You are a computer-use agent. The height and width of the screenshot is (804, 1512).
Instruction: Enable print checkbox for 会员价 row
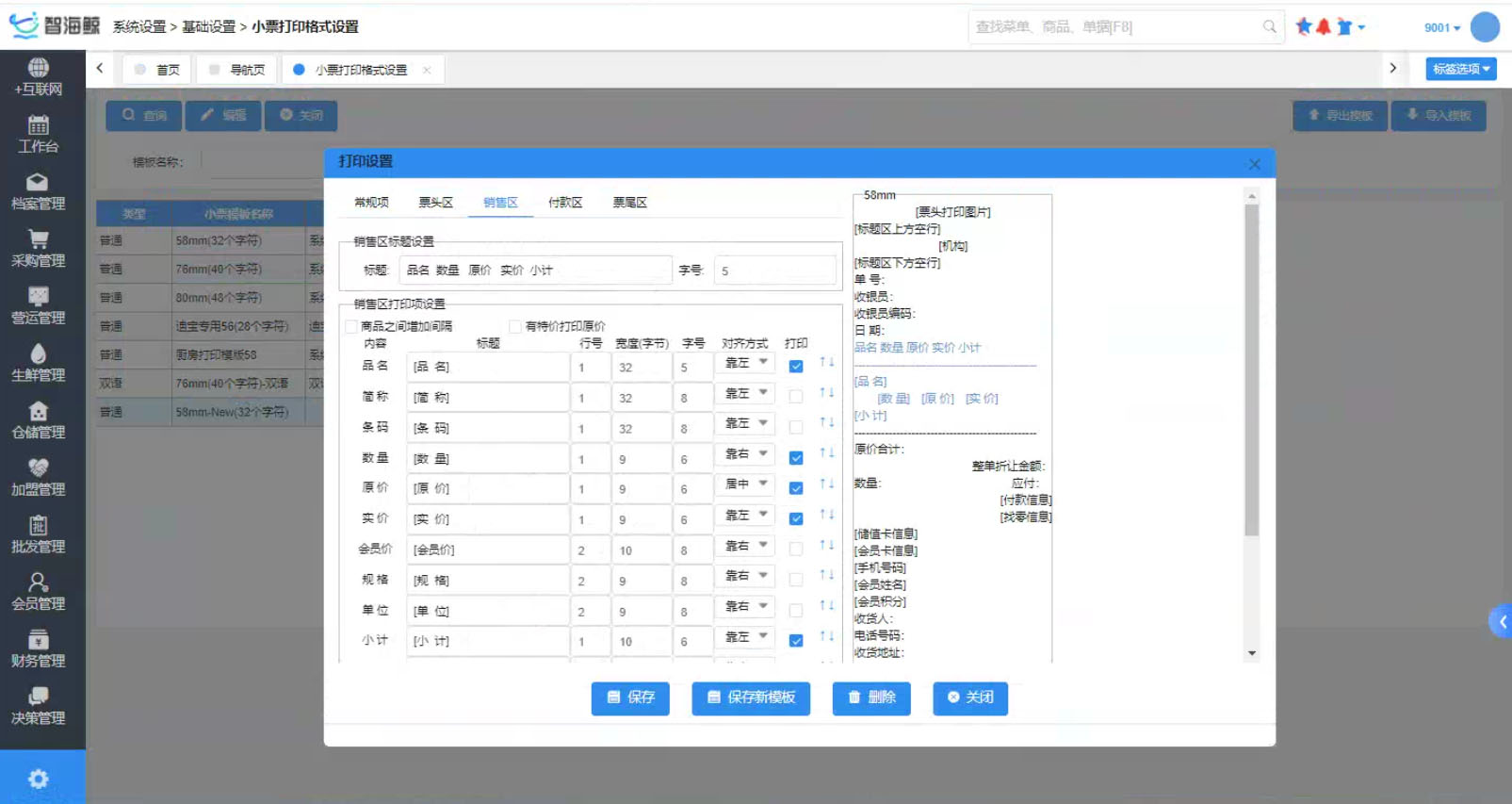point(796,550)
